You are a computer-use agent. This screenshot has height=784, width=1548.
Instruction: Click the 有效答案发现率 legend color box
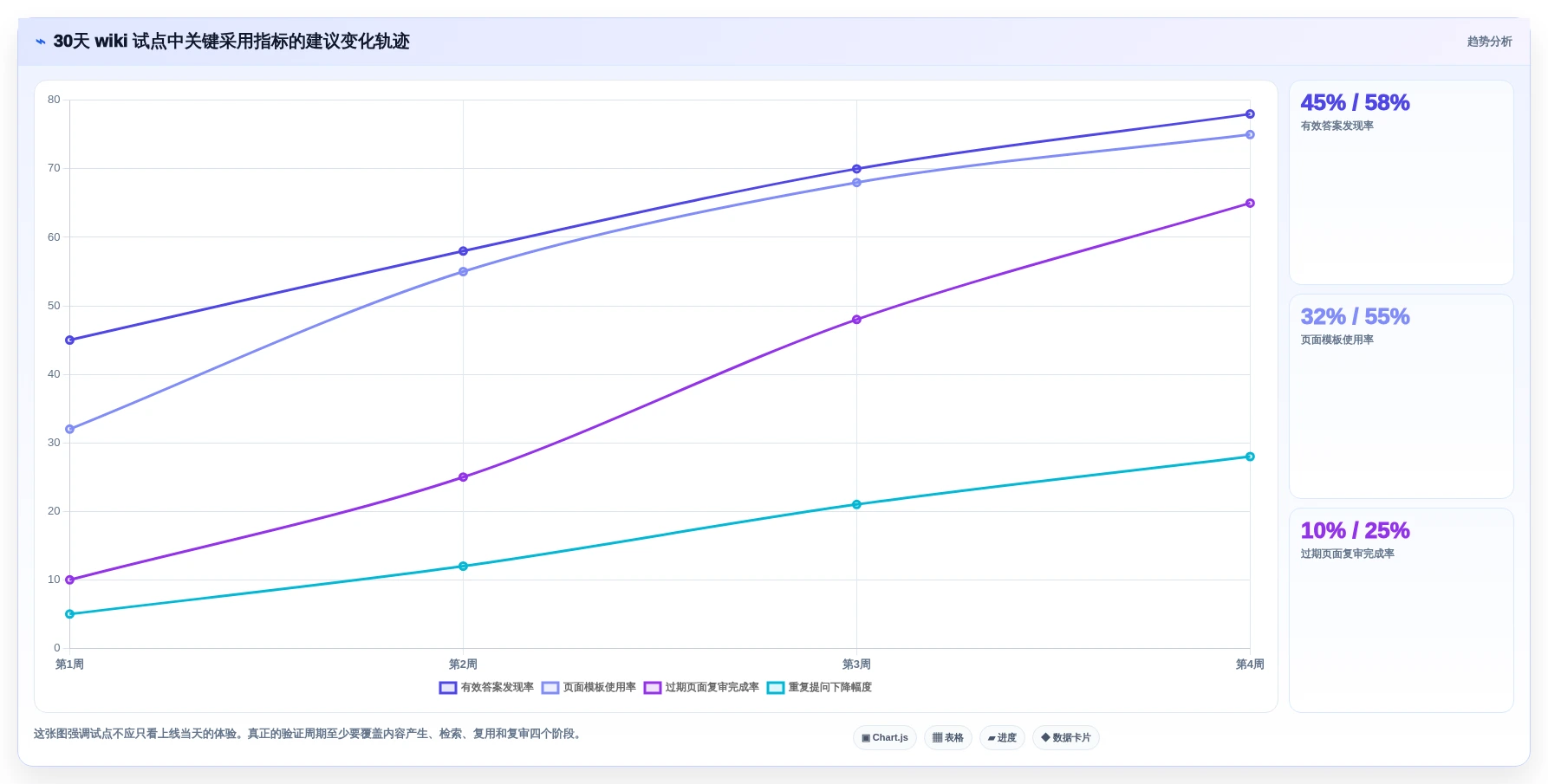448,688
